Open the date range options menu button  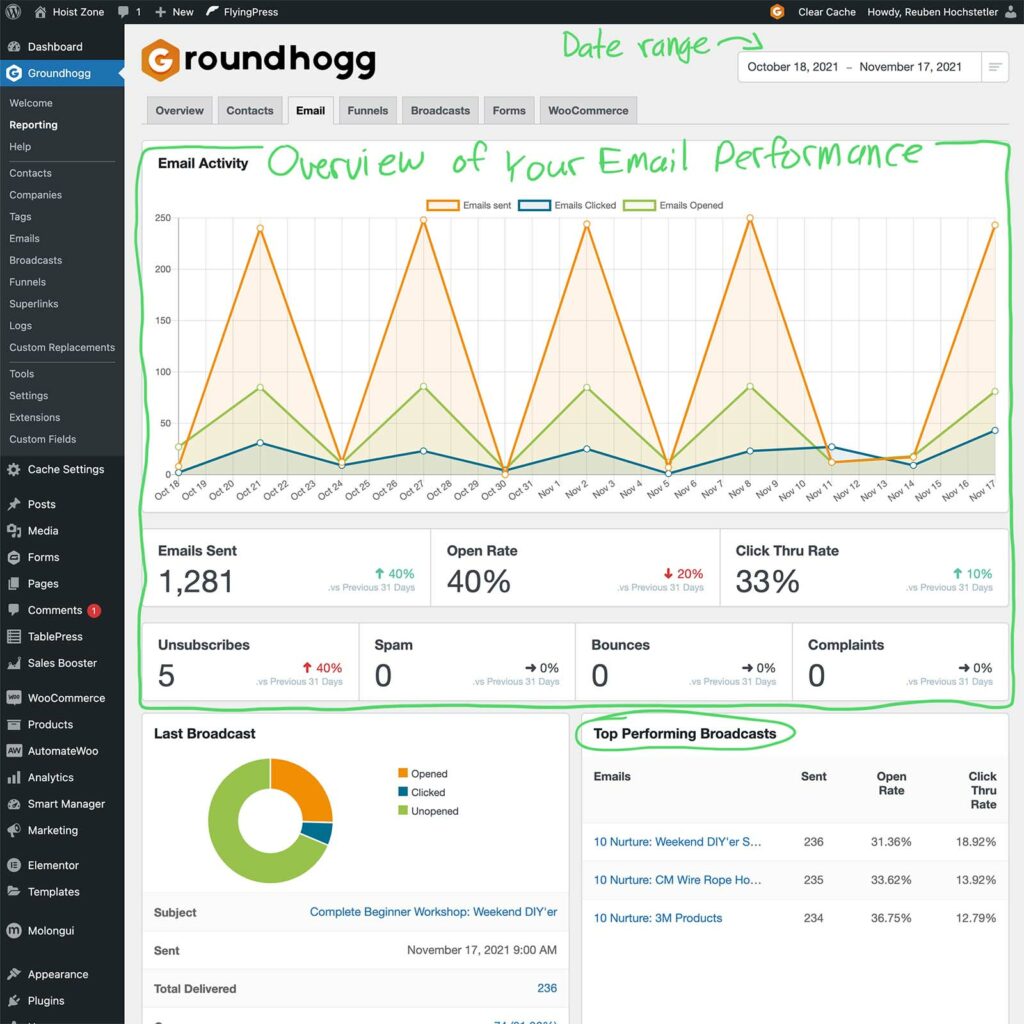(995, 67)
